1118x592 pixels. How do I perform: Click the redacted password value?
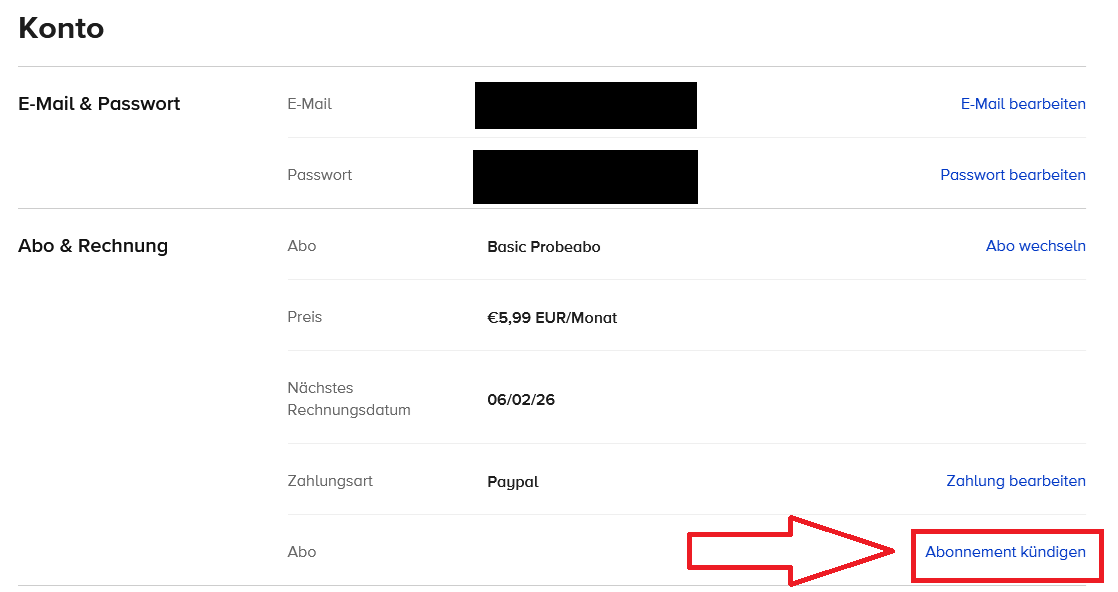coord(585,177)
